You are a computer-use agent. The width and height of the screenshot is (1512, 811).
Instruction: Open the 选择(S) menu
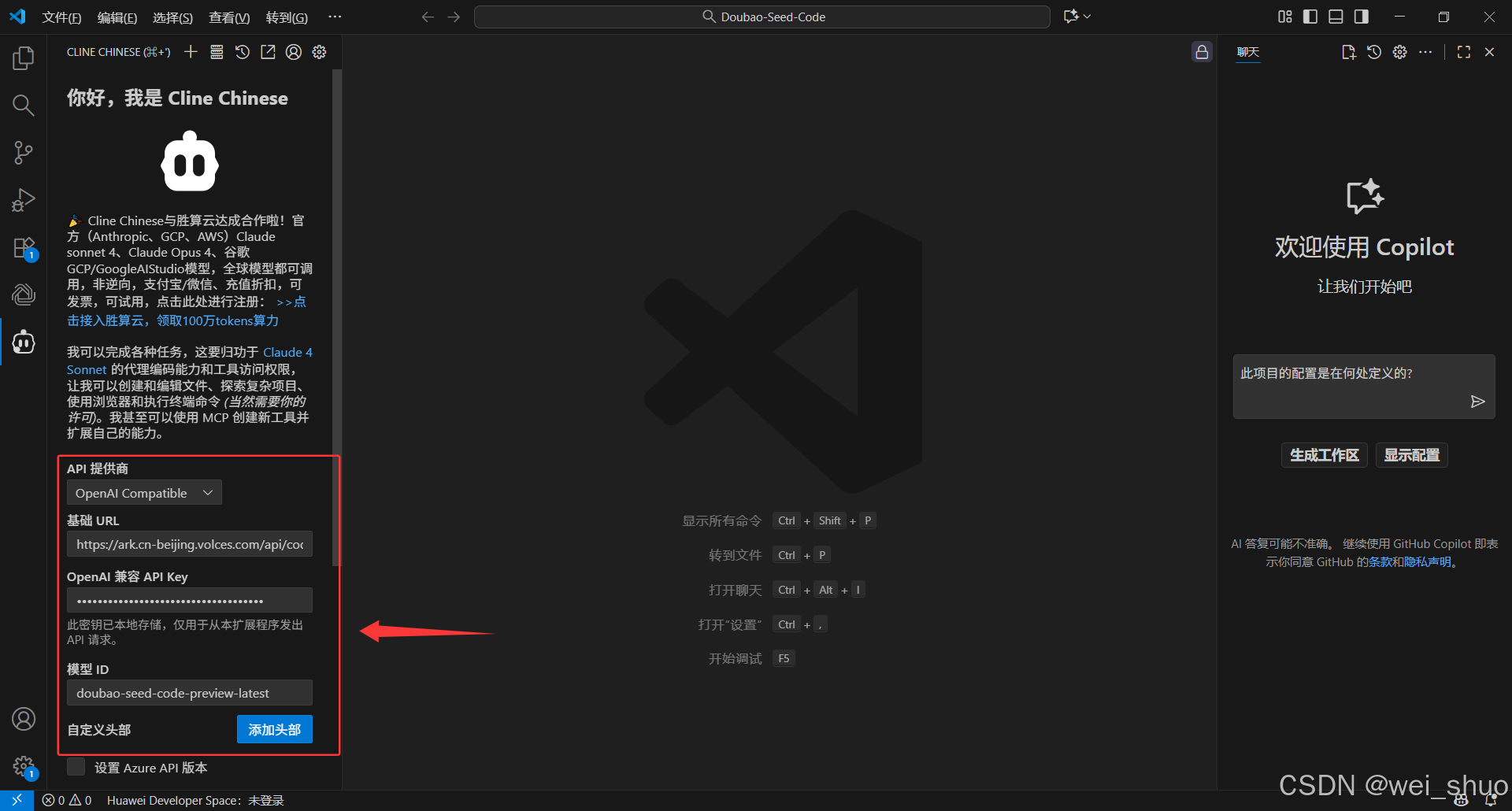click(172, 17)
